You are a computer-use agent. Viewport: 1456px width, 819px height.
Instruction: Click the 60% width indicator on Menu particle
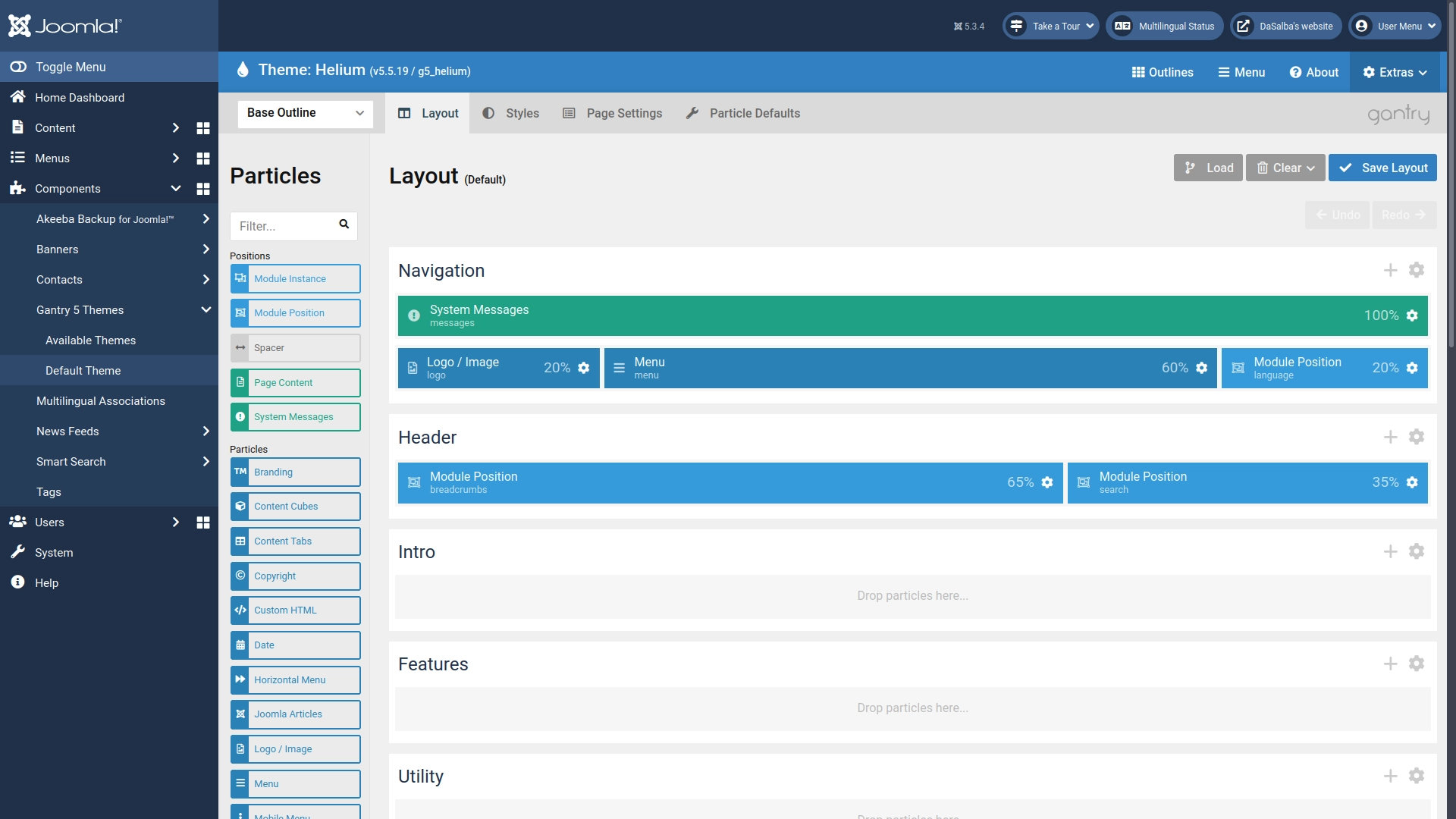coord(1175,368)
